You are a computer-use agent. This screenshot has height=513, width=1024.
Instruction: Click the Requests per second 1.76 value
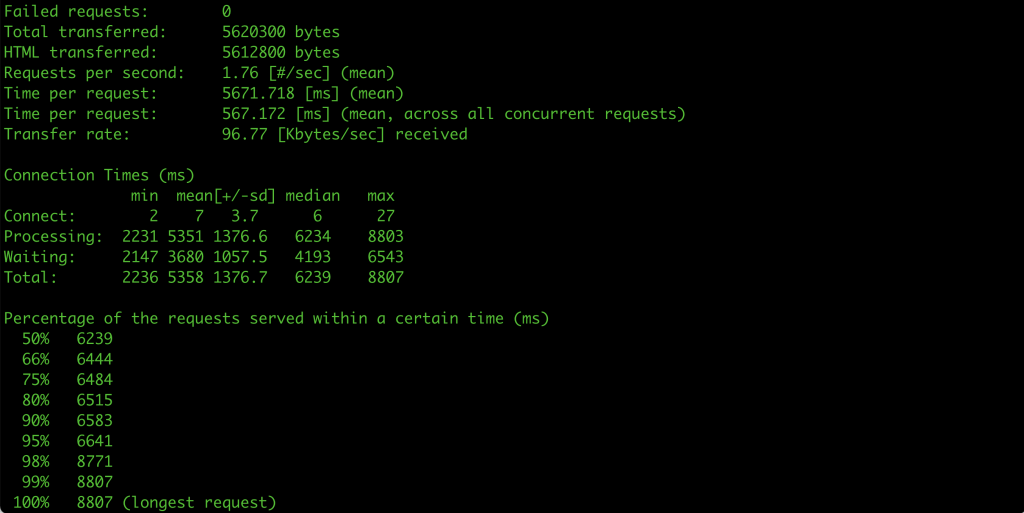(x=240, y=72)
